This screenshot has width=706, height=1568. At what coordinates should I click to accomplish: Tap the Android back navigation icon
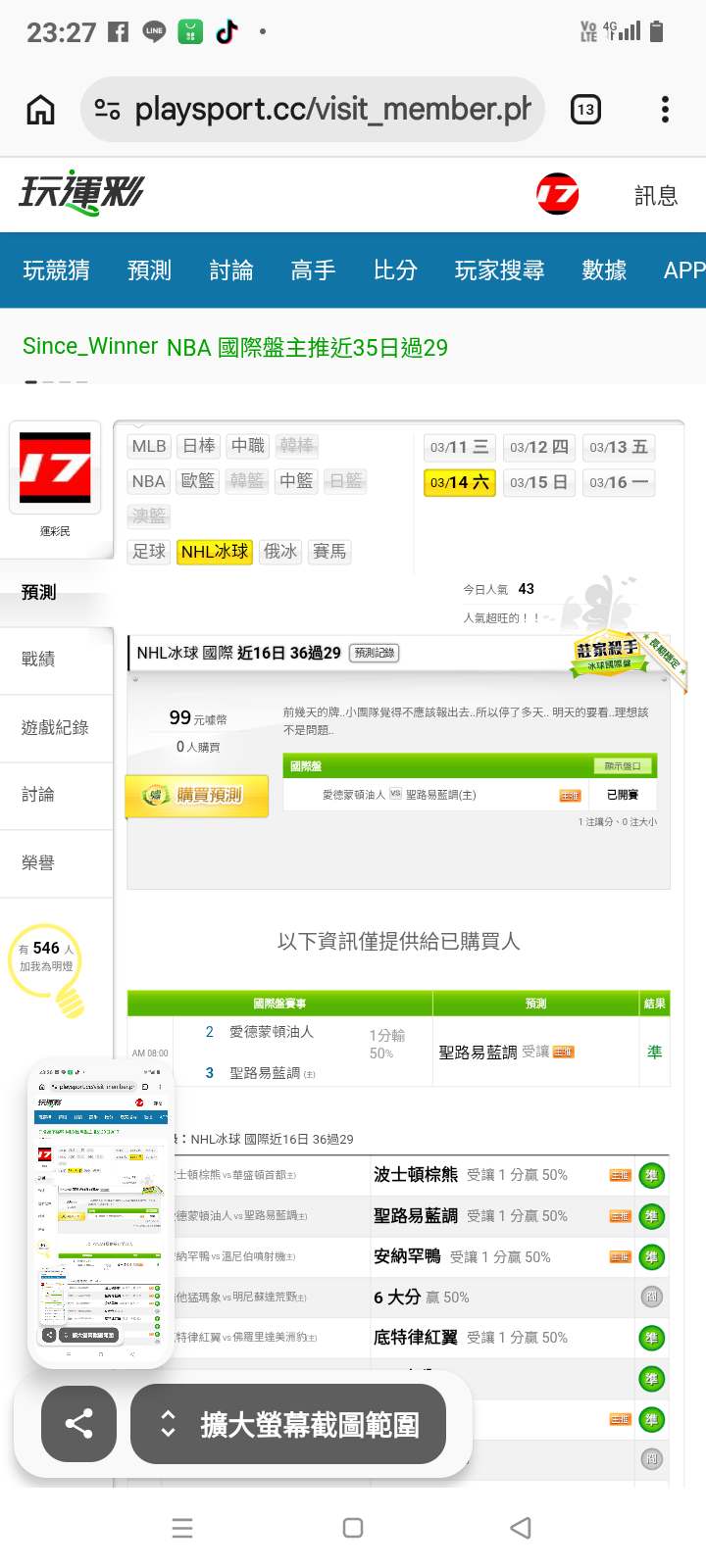pyautogui.click(x=521, y=1527)
